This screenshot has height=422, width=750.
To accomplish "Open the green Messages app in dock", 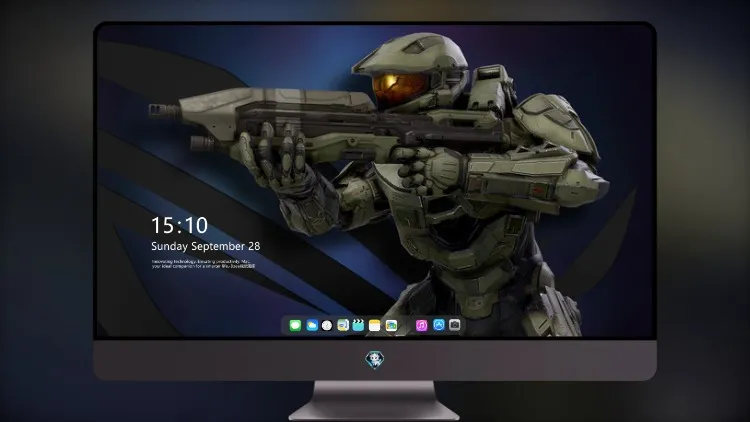I will 295,326.
